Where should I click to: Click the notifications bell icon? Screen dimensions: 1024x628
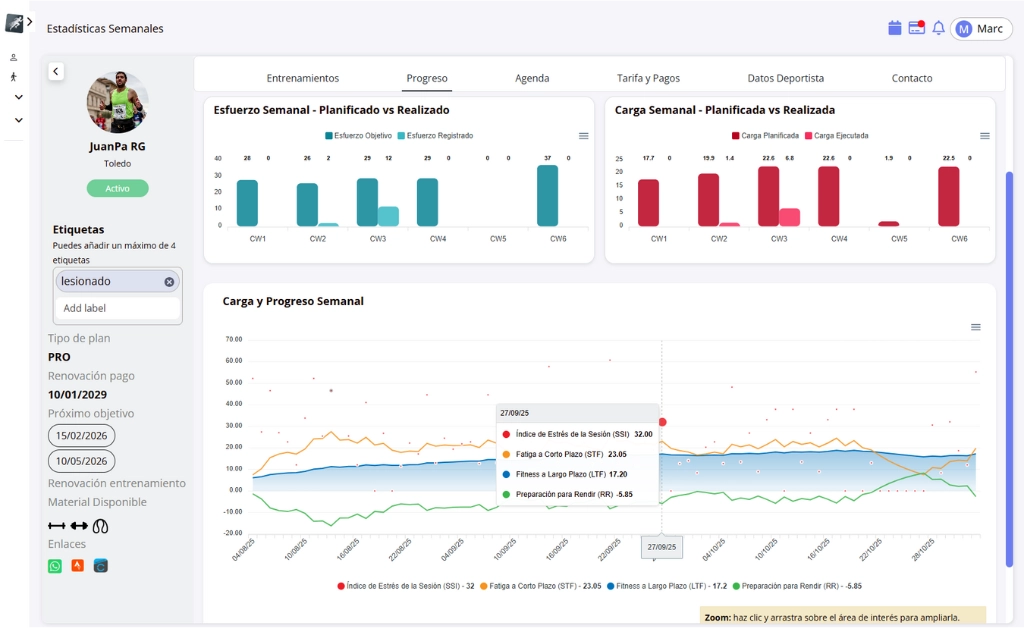(x=938, y=28)
